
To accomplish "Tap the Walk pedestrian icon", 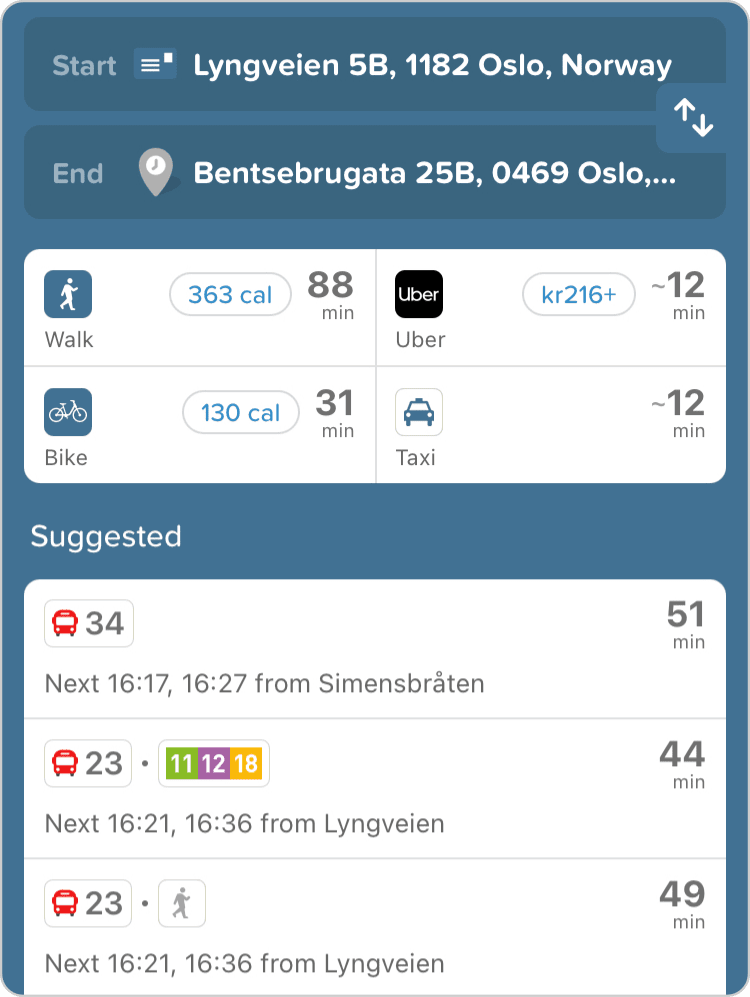I will click(x=68, y=294).
